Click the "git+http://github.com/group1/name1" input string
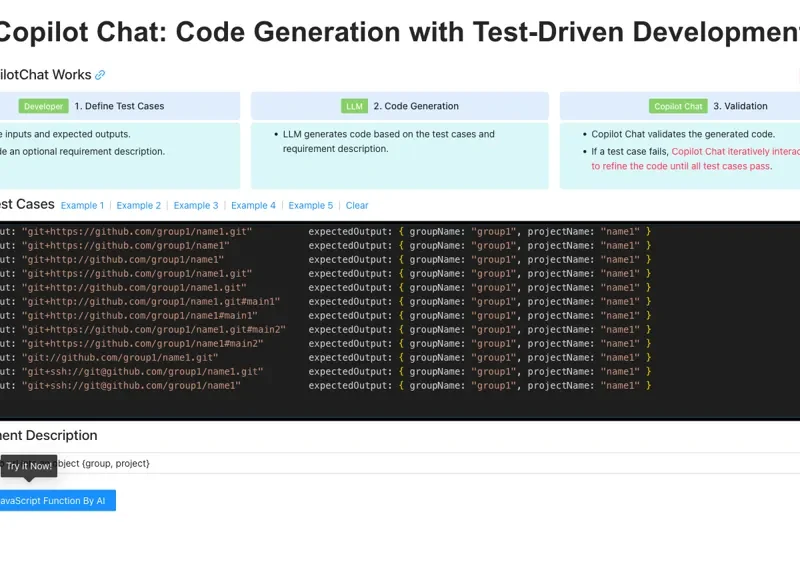This screenshot has height=576, width=800. (x=123, y=260)
